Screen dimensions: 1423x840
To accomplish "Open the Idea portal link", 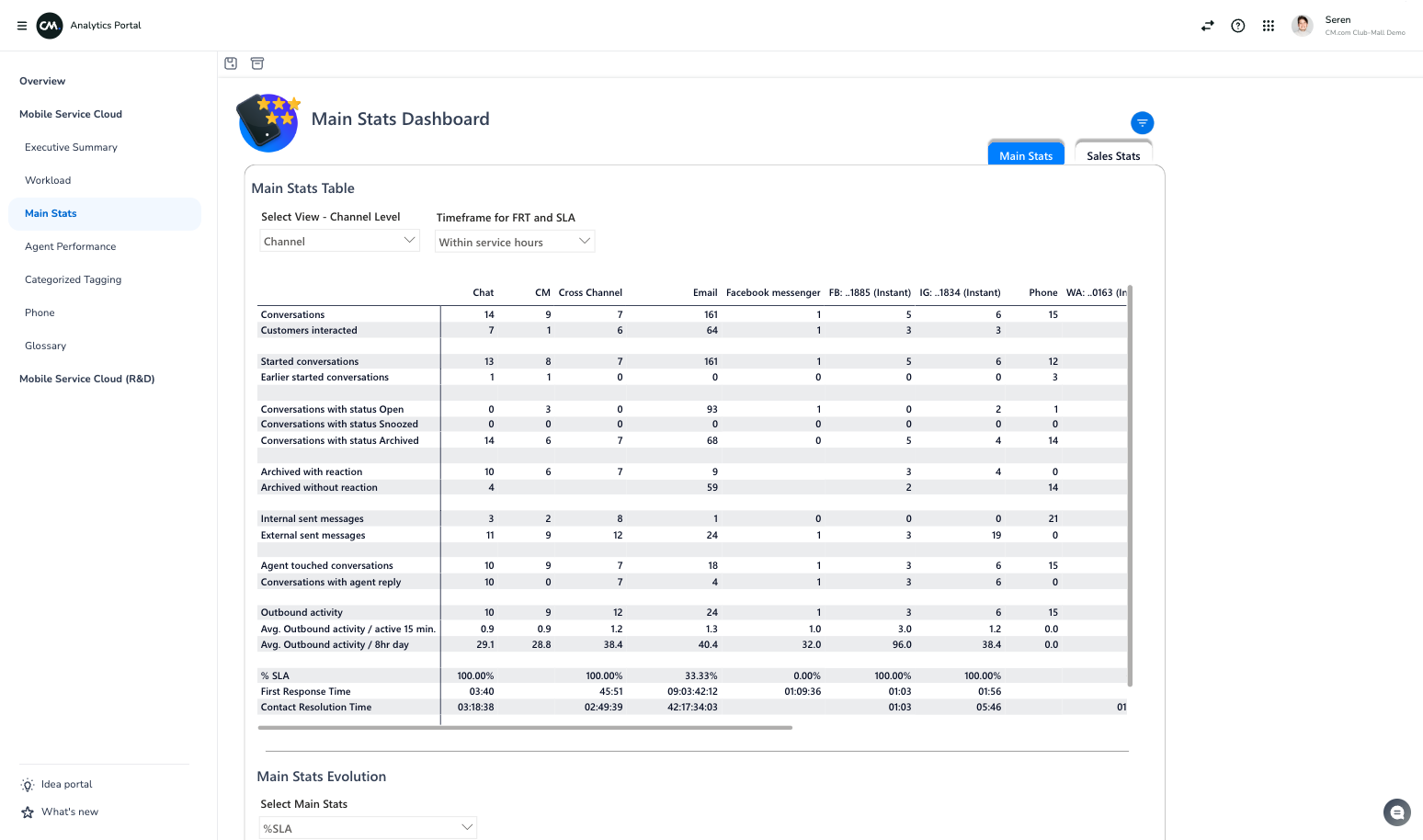I will click(66, 785).
